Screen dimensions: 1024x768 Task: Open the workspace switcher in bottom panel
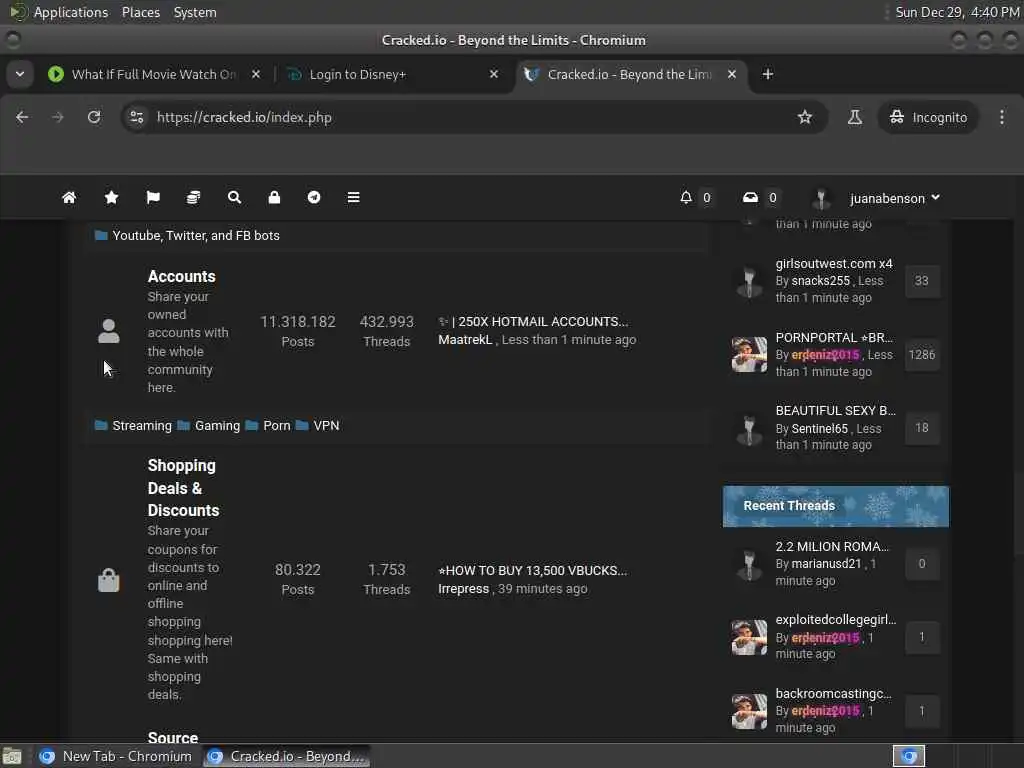908,756
